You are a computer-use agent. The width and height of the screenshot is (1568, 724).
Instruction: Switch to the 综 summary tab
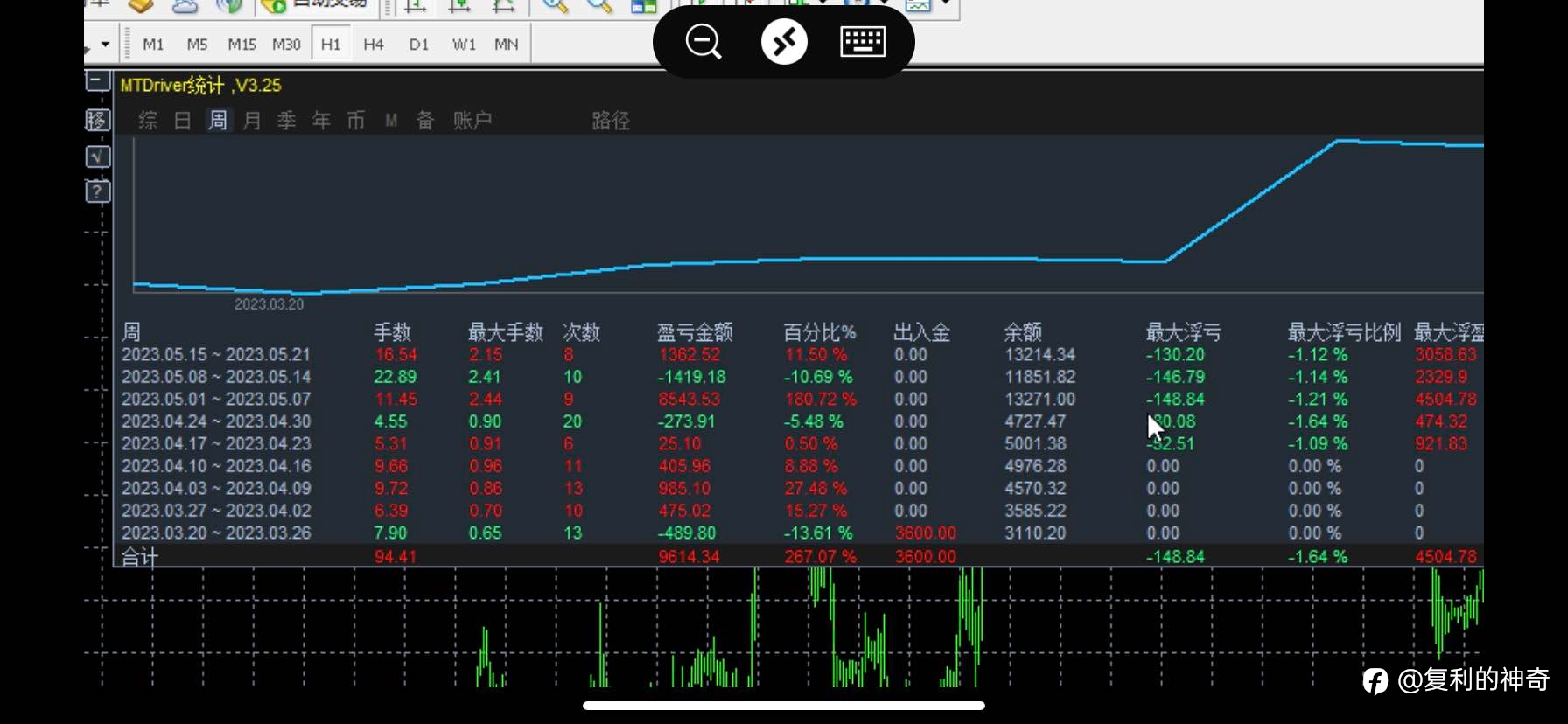click(x=148, y=120)
